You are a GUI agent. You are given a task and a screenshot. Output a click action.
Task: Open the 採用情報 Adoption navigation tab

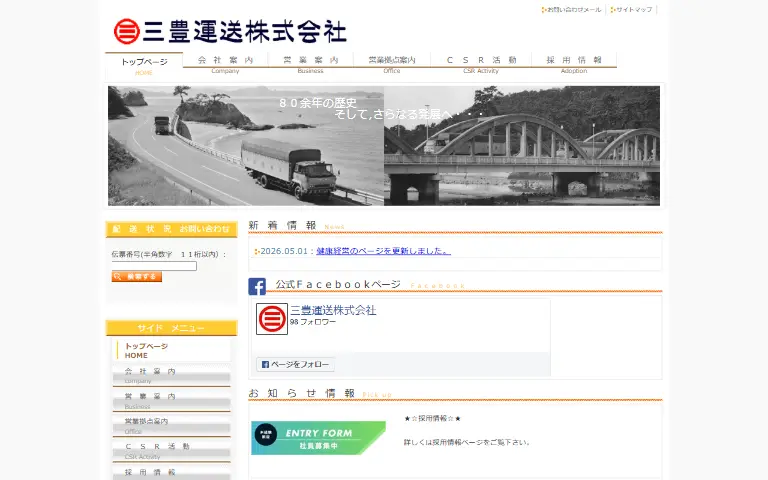click(574, 64)
